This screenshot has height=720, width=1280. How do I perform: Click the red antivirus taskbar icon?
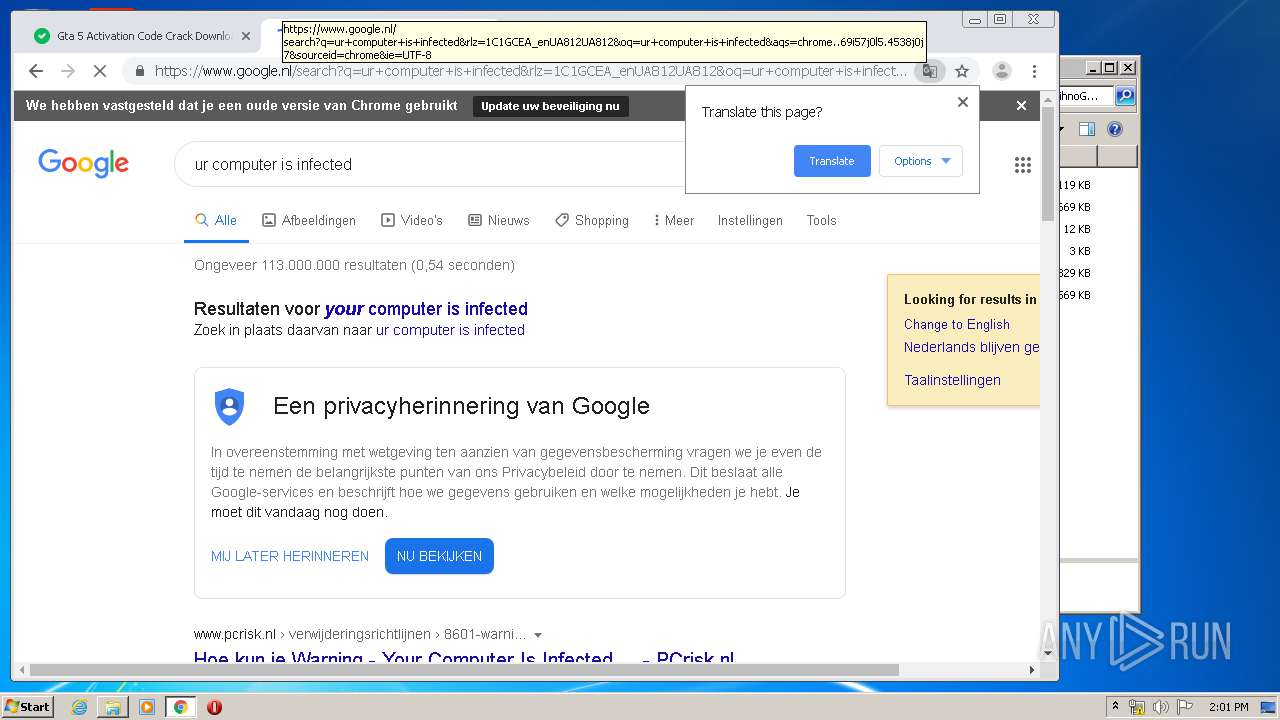pyautogui.click(x=214, y=707)
